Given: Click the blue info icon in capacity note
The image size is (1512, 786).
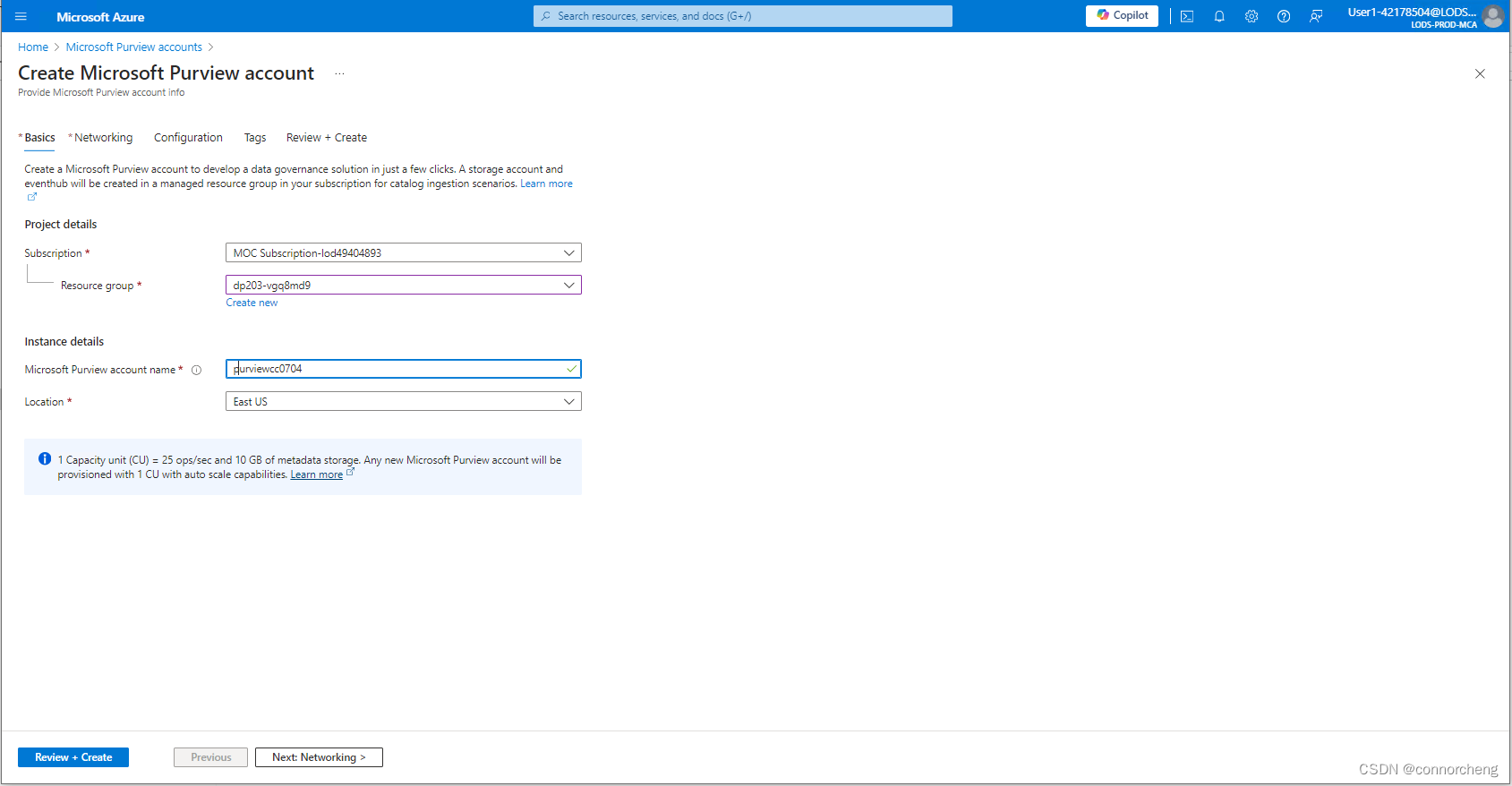Looking at the screenshot, I should tap(45, 458).
